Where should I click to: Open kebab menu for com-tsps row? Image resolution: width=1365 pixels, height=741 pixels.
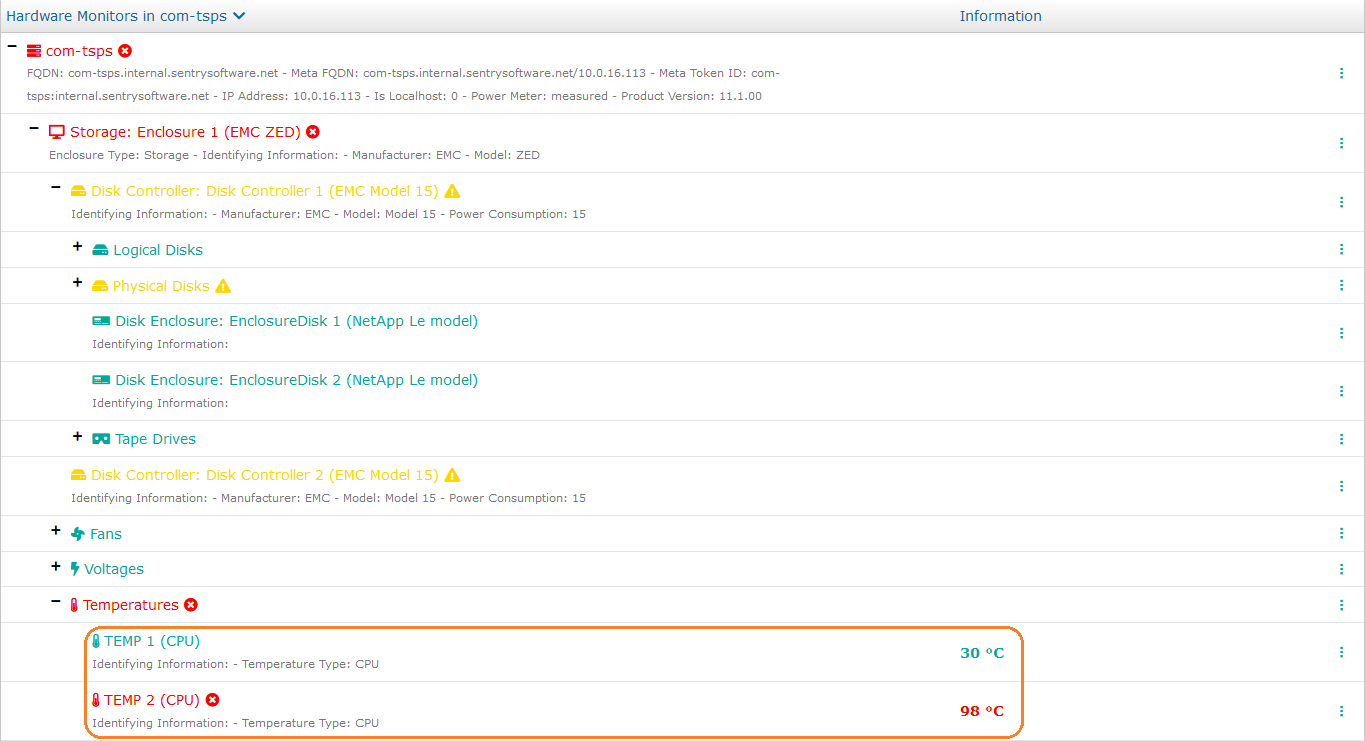tap(1341, 73)
